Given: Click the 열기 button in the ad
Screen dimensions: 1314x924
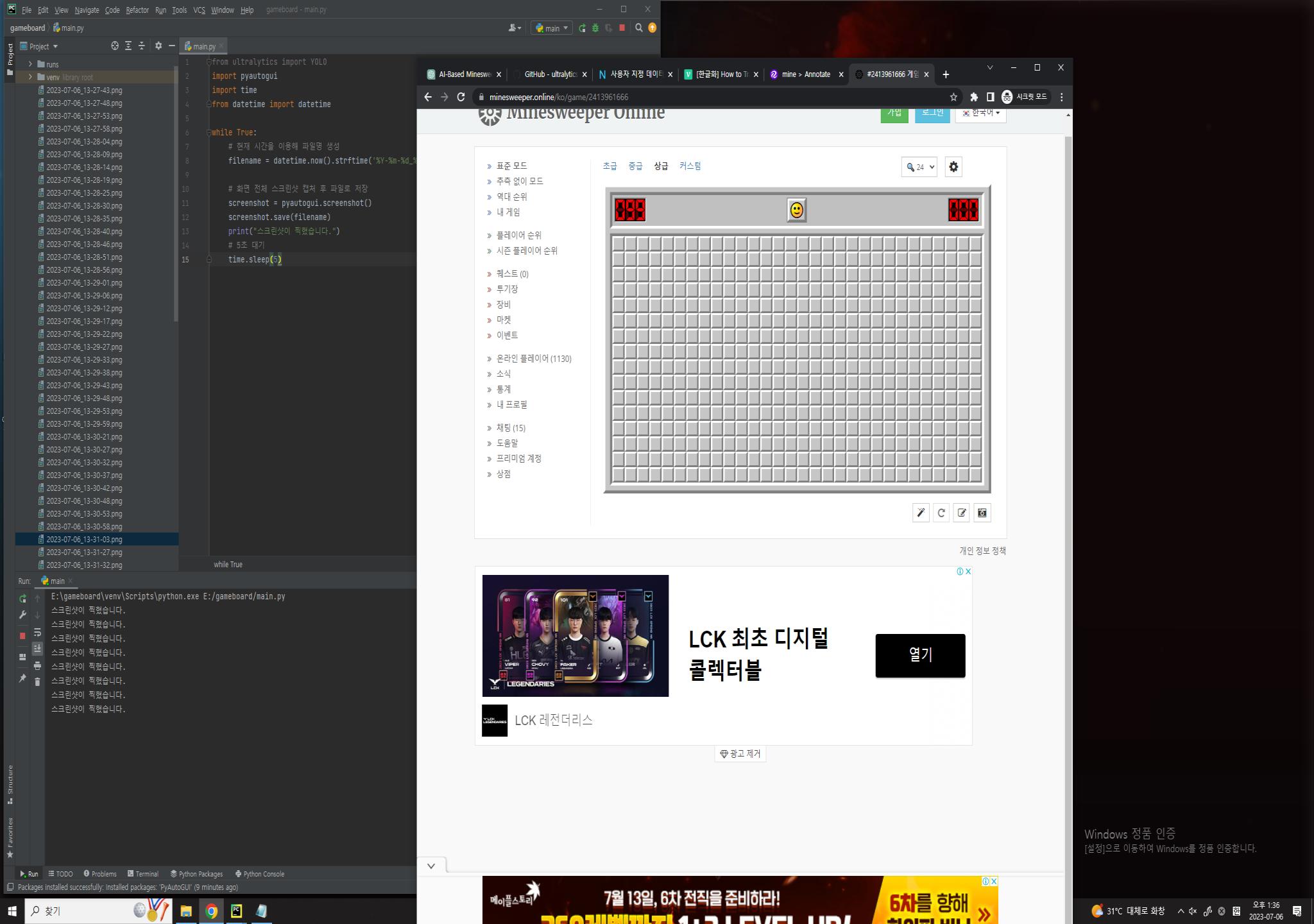Looking at the screenshot, I should 920,655.
